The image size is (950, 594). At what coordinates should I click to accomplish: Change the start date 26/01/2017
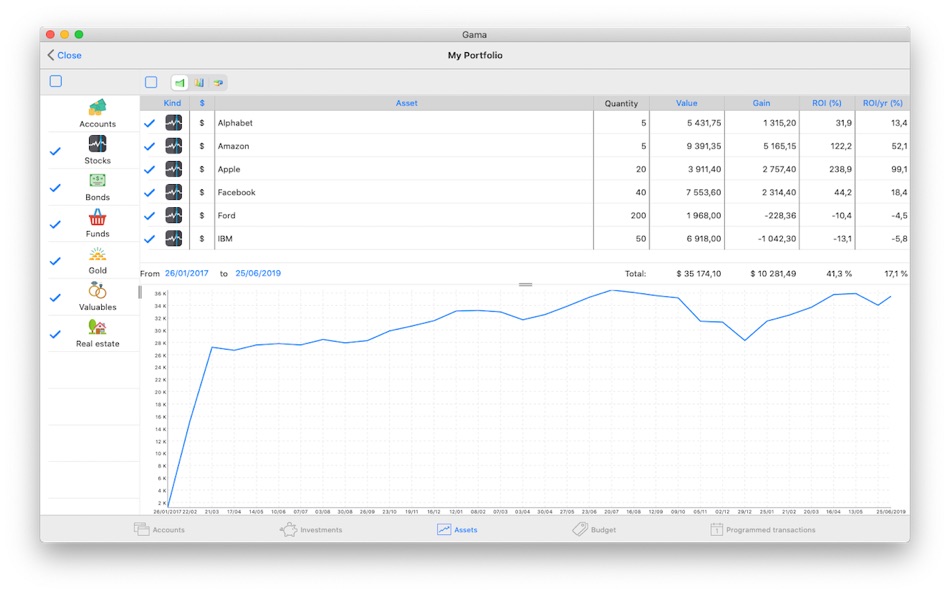[187, 273]
